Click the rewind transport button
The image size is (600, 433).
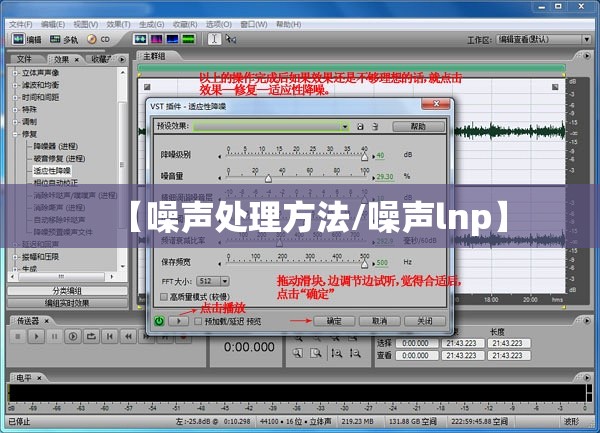tap(128, 337)
